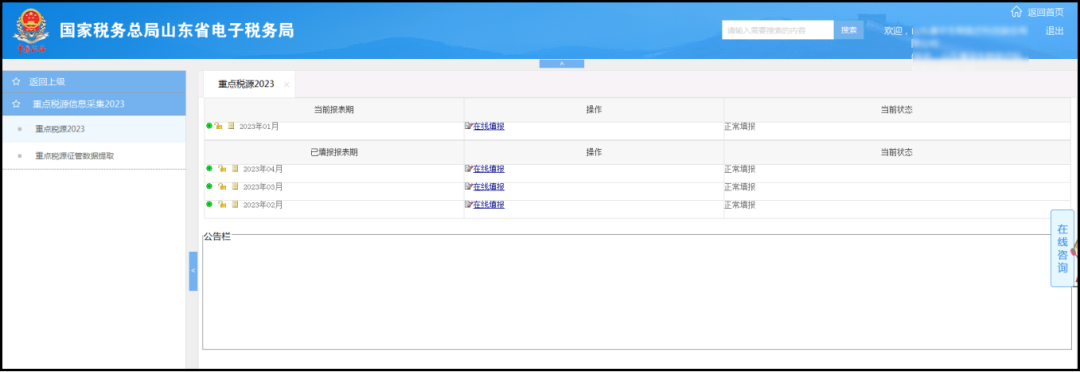
Task: Click the star icon beside 重点税源信息采集2023
Action: pyautogui.click(x=16, y=104)
